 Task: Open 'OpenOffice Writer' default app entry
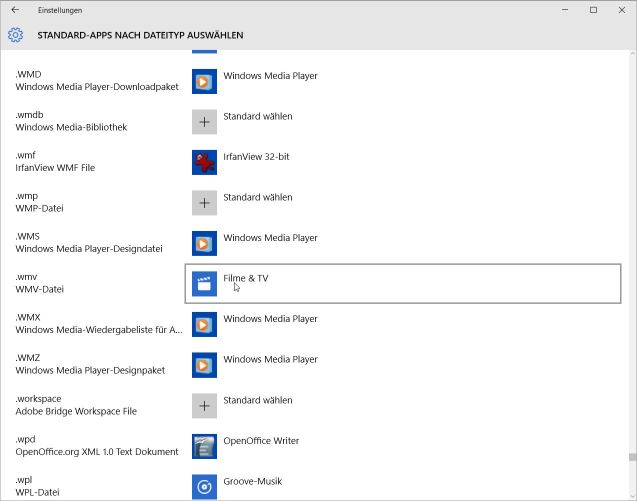click(x=261, y=441)
